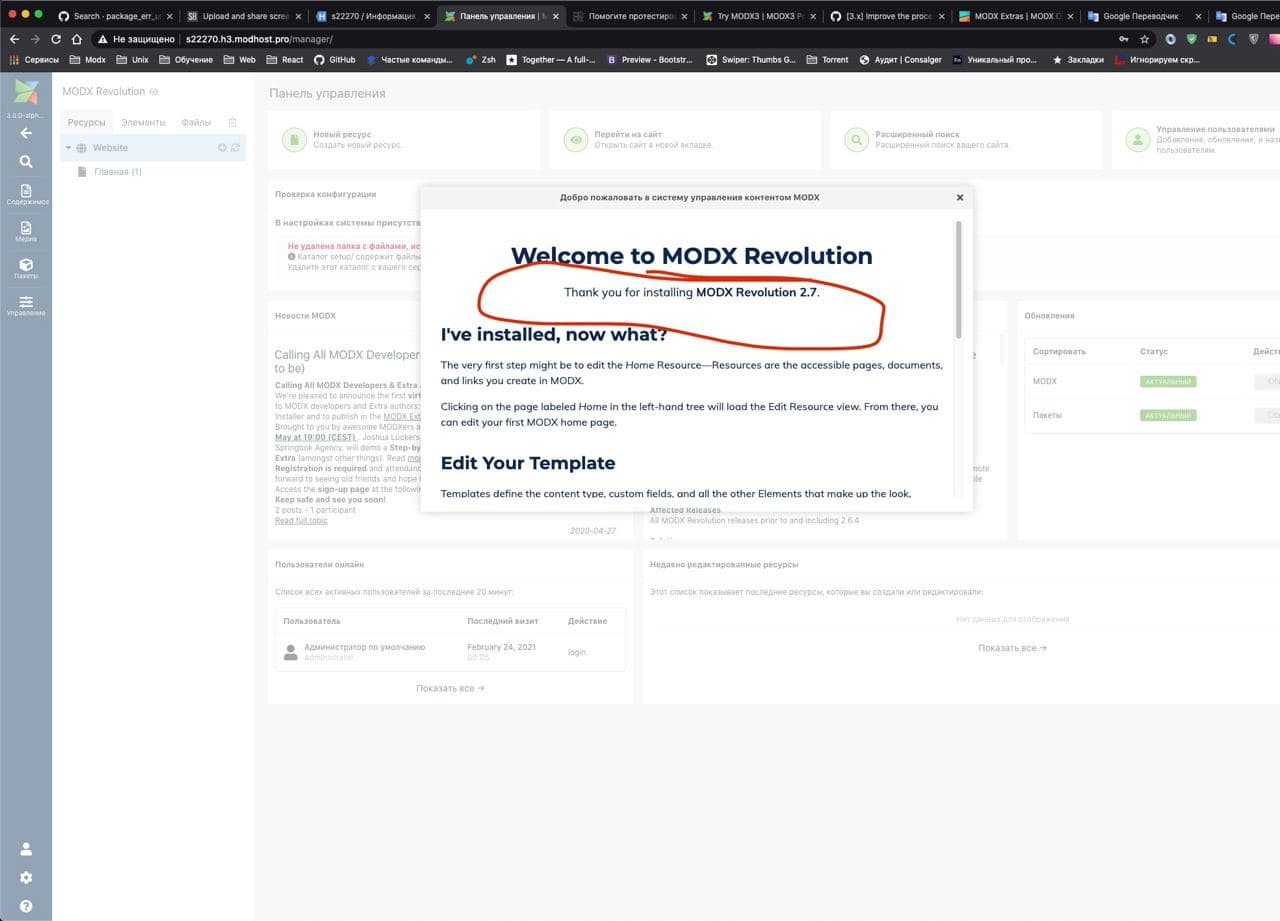Bookmark this page with the star icon
Viewport: 1280px width, 921px height.
1145,39
